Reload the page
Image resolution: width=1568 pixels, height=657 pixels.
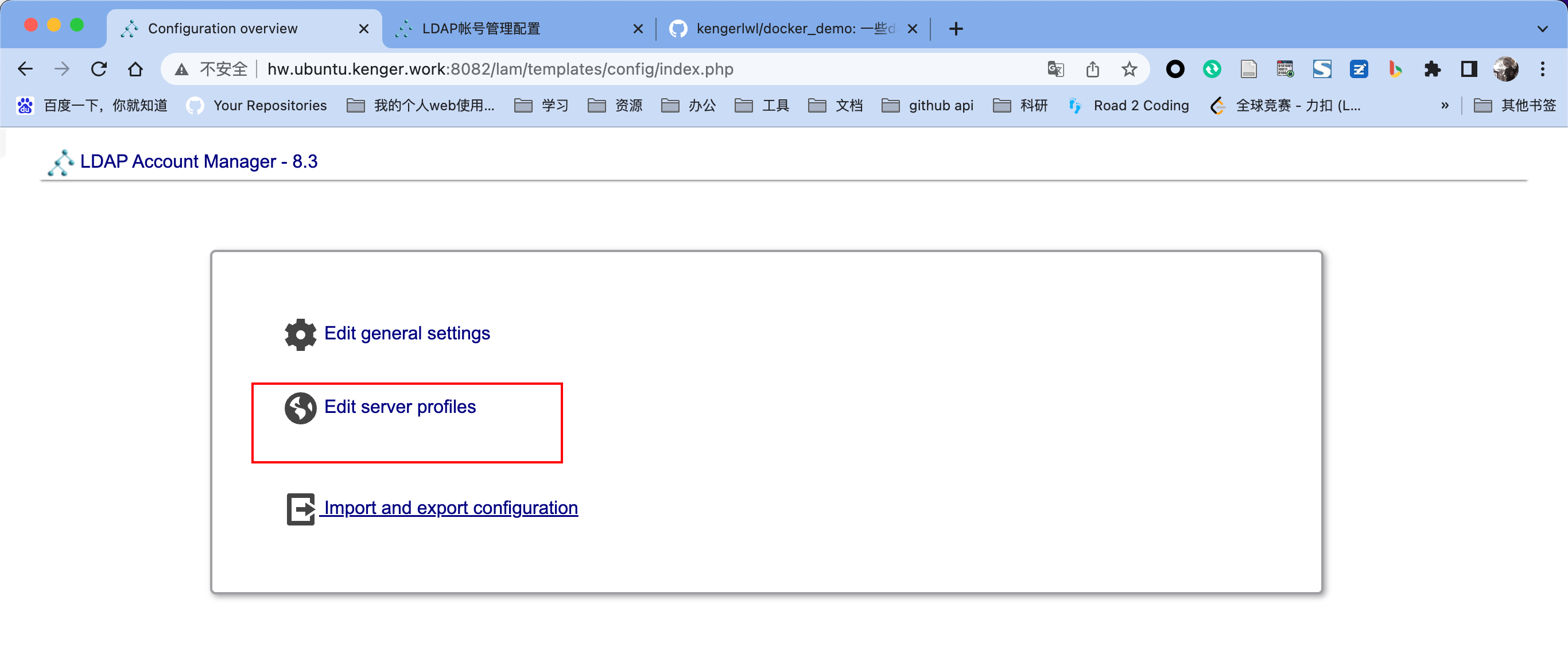pos(99,69)
